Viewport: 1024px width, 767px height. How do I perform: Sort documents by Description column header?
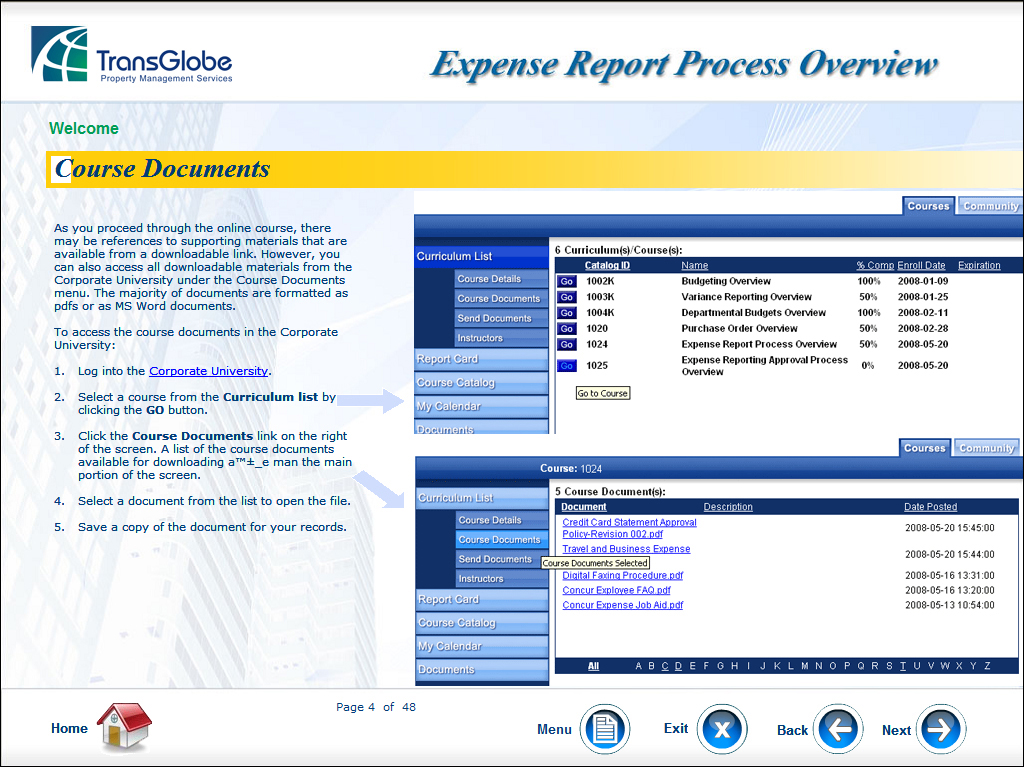(728, 507)
